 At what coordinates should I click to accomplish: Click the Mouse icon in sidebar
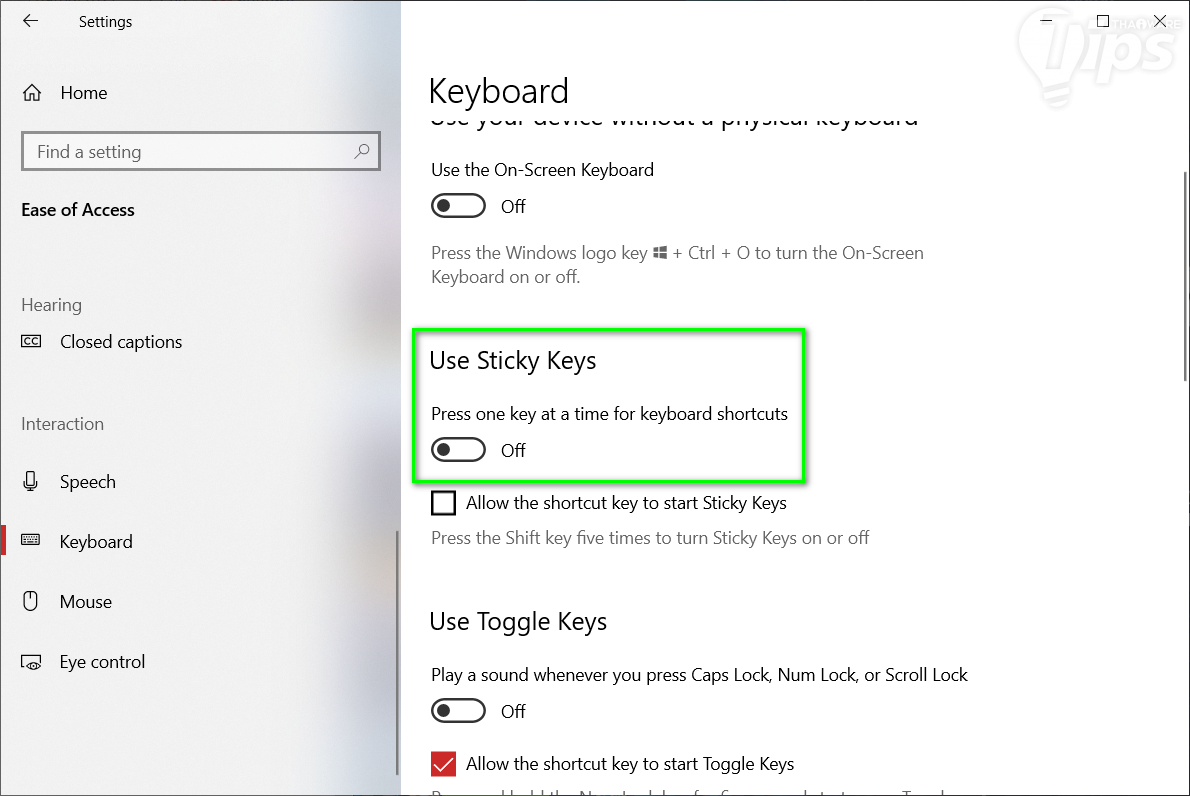(x=31, y=601)
